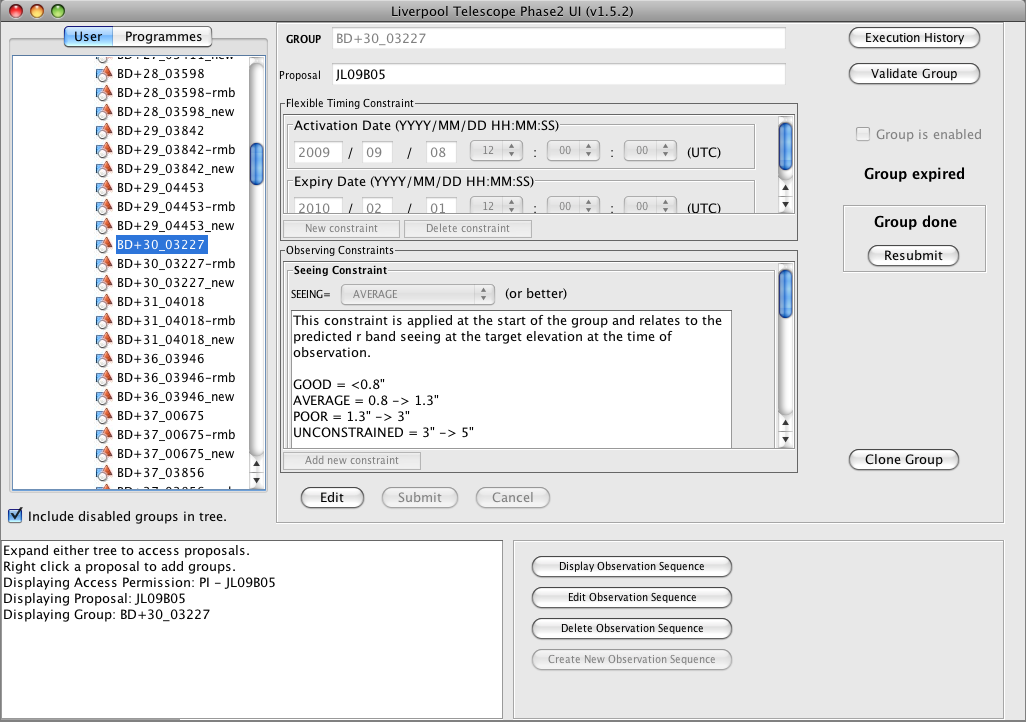1026x722 pixels.
Task: Click the icon beside BD+36_03946-rmb
Action: click(103, 377)
